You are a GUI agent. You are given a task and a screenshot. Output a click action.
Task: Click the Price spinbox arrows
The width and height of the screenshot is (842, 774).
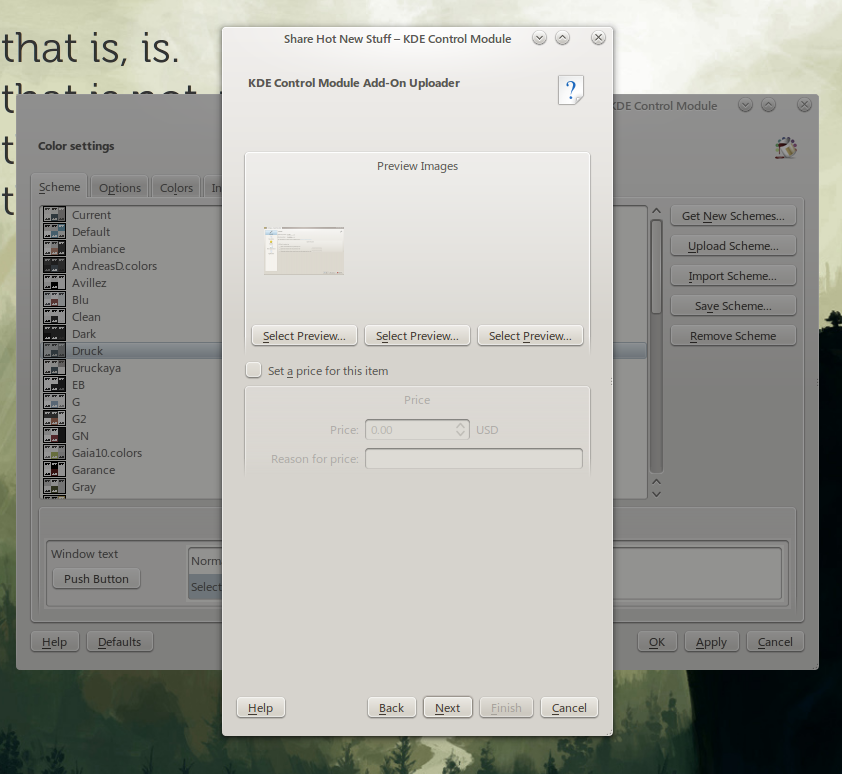460,429
